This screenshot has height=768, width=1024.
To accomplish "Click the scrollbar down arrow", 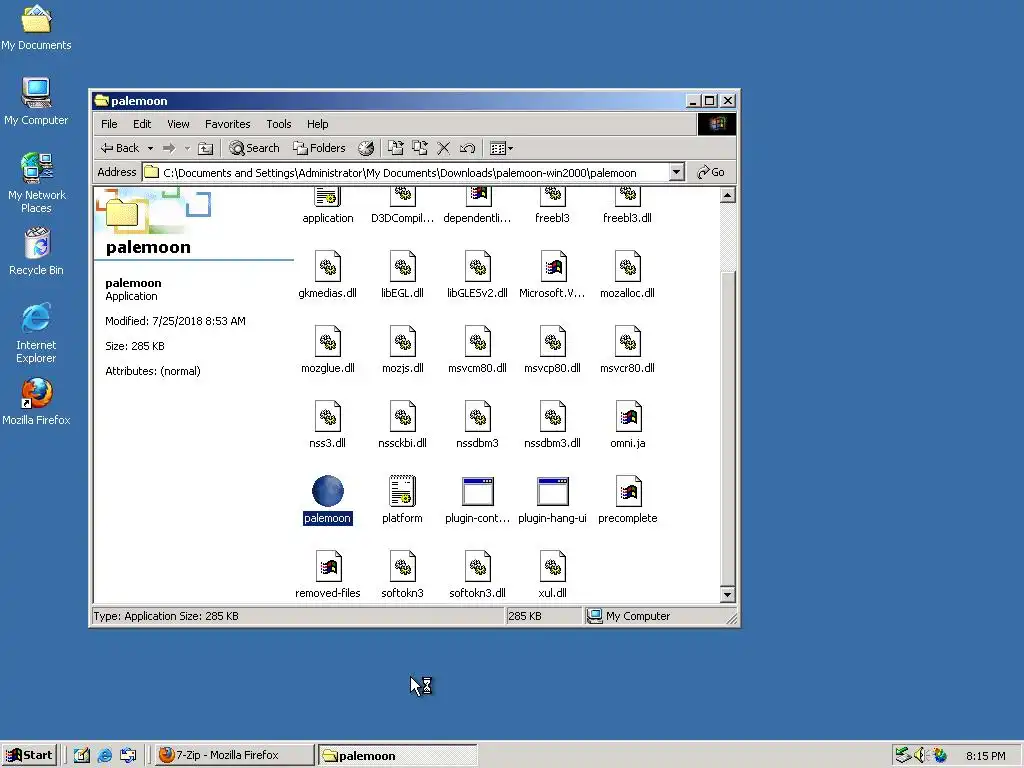I will [728, 594].
